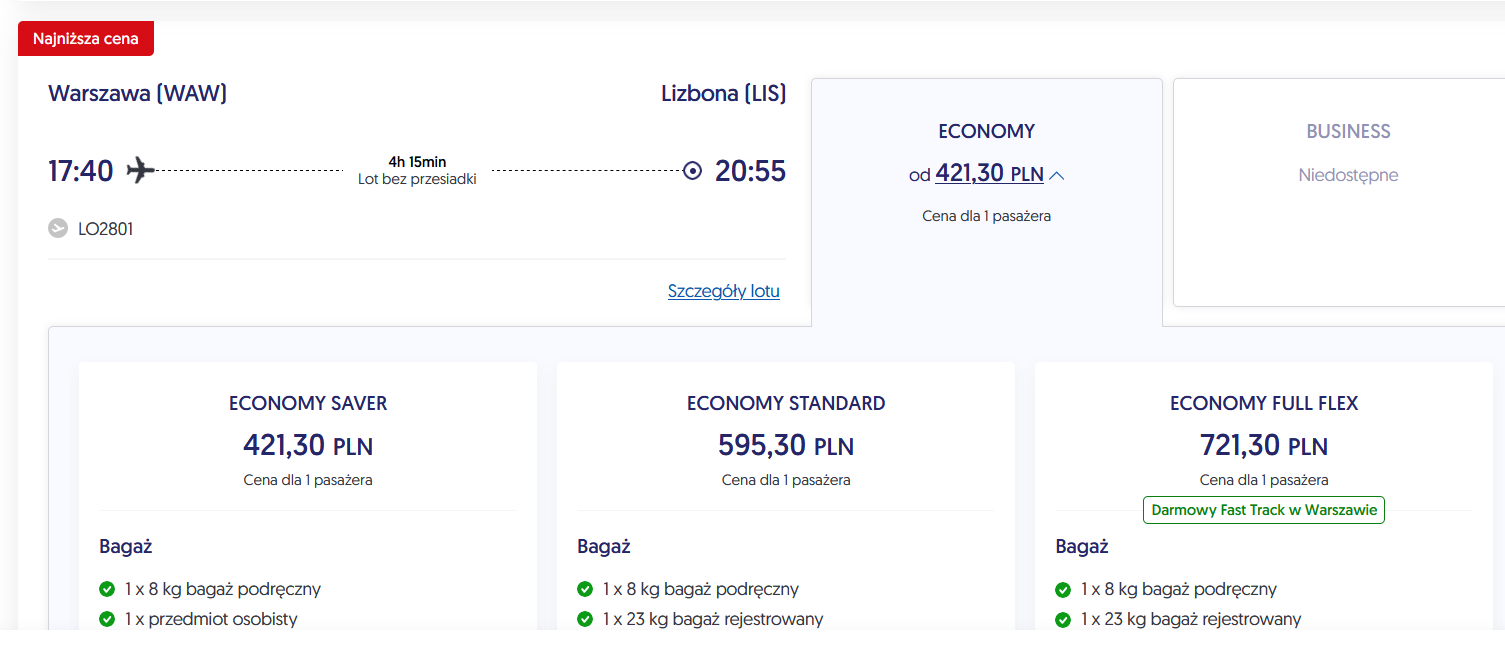Viewport: 1505px width, 650px height.
Task: Click the LOT airline logo beside LO2801
Action: [x=58, y=229]
